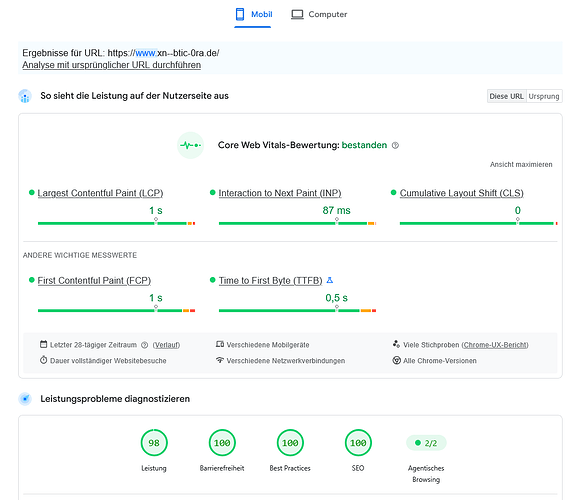Click the help icon next to bestanden
The width and height of the screenshot is (579, 500).
[395, 145]
